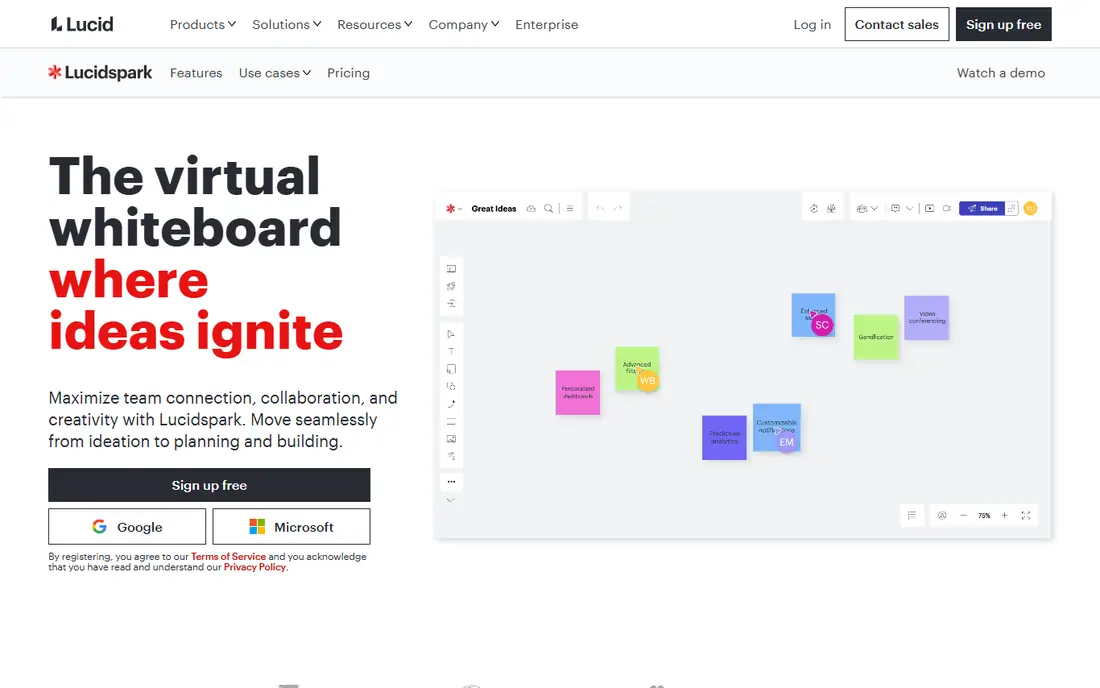Open the Enterprise menu item
This screenshot has height=688, width=1100.
click(546, 25)
